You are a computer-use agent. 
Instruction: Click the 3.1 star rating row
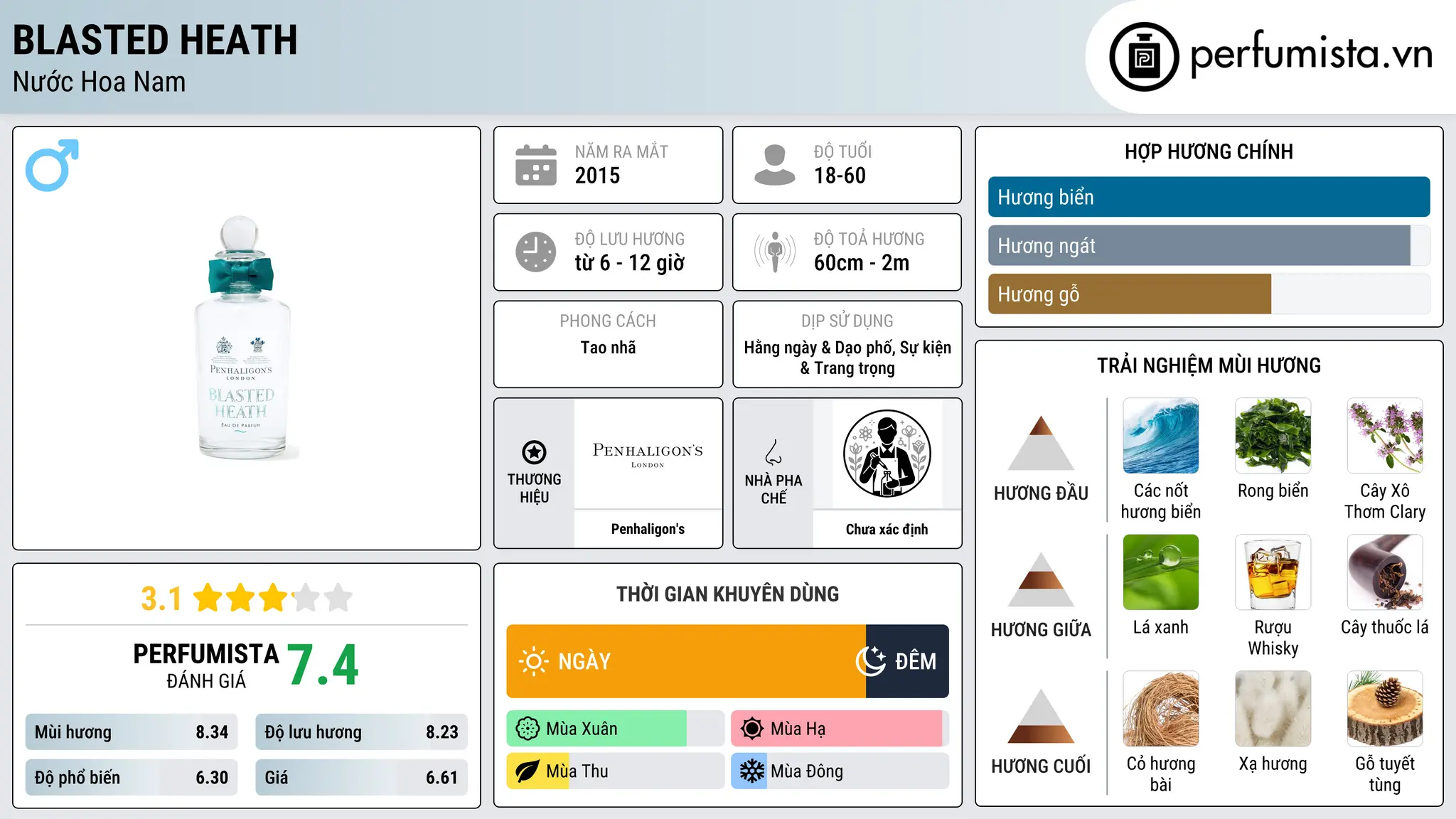247,598
